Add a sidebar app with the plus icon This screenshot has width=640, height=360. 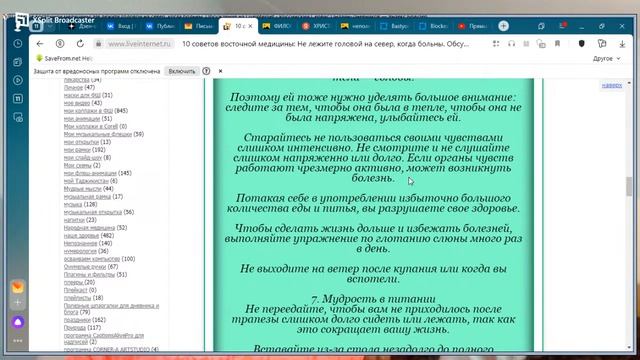pyautogui.click(x=18, y=302)
